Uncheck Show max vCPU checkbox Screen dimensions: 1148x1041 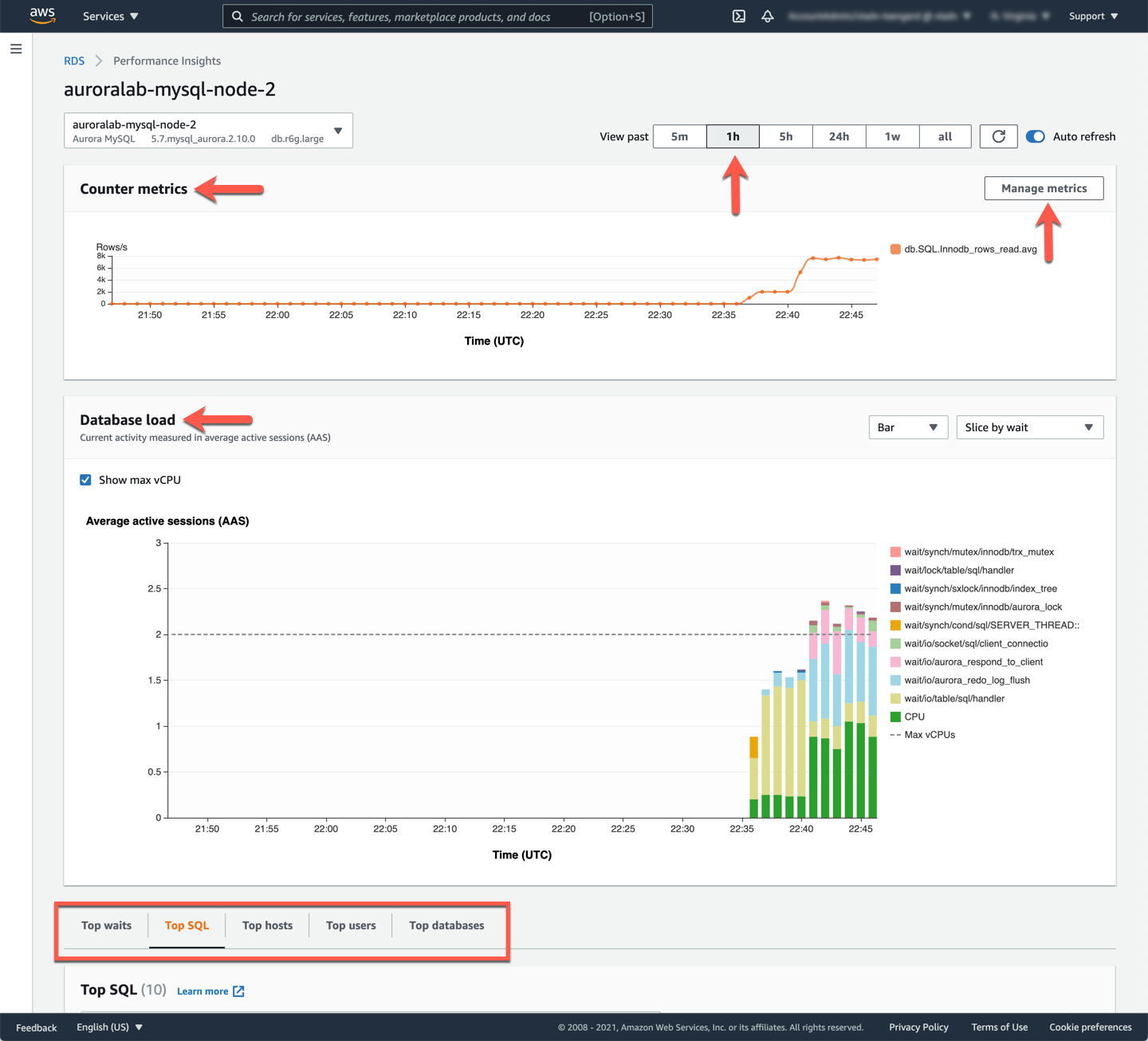point(85,480)
